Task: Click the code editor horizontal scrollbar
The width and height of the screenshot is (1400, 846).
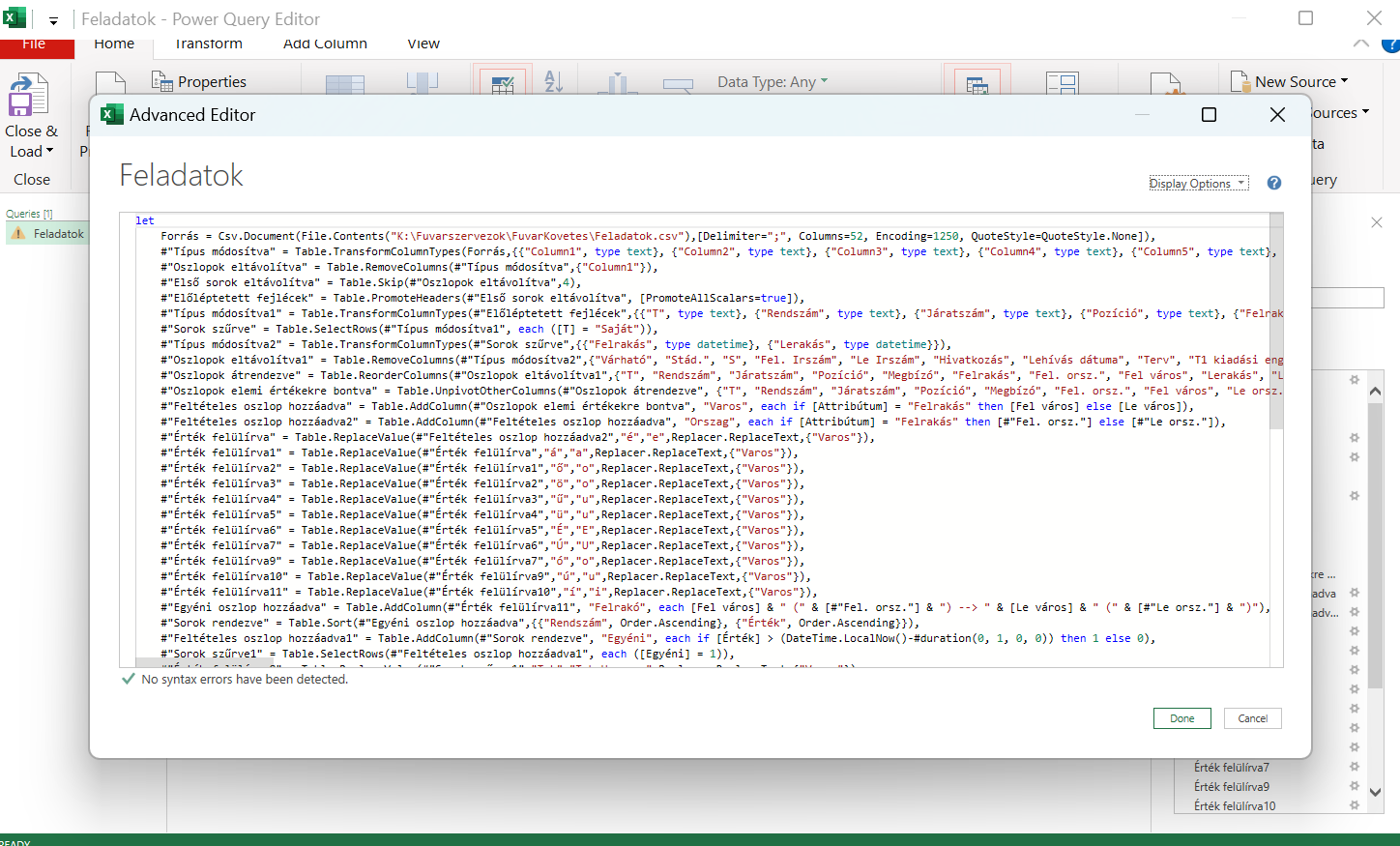Action: pyautogui.click(x=203, y=662)
